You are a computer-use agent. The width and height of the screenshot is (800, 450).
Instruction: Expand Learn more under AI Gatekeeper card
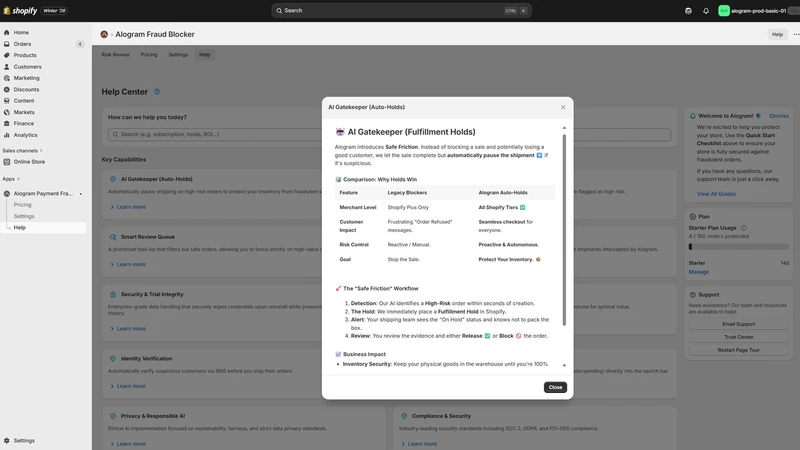tap(128, 207)
